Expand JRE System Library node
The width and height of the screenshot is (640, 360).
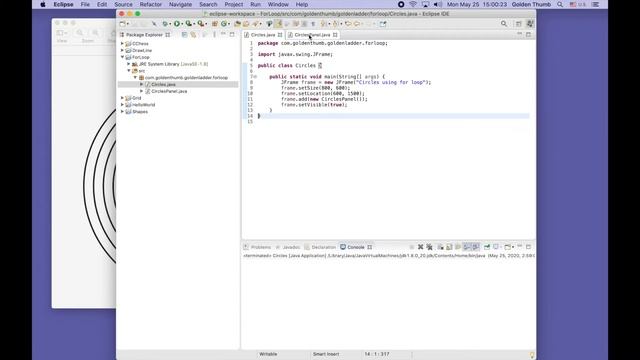[x=129, y=64]
